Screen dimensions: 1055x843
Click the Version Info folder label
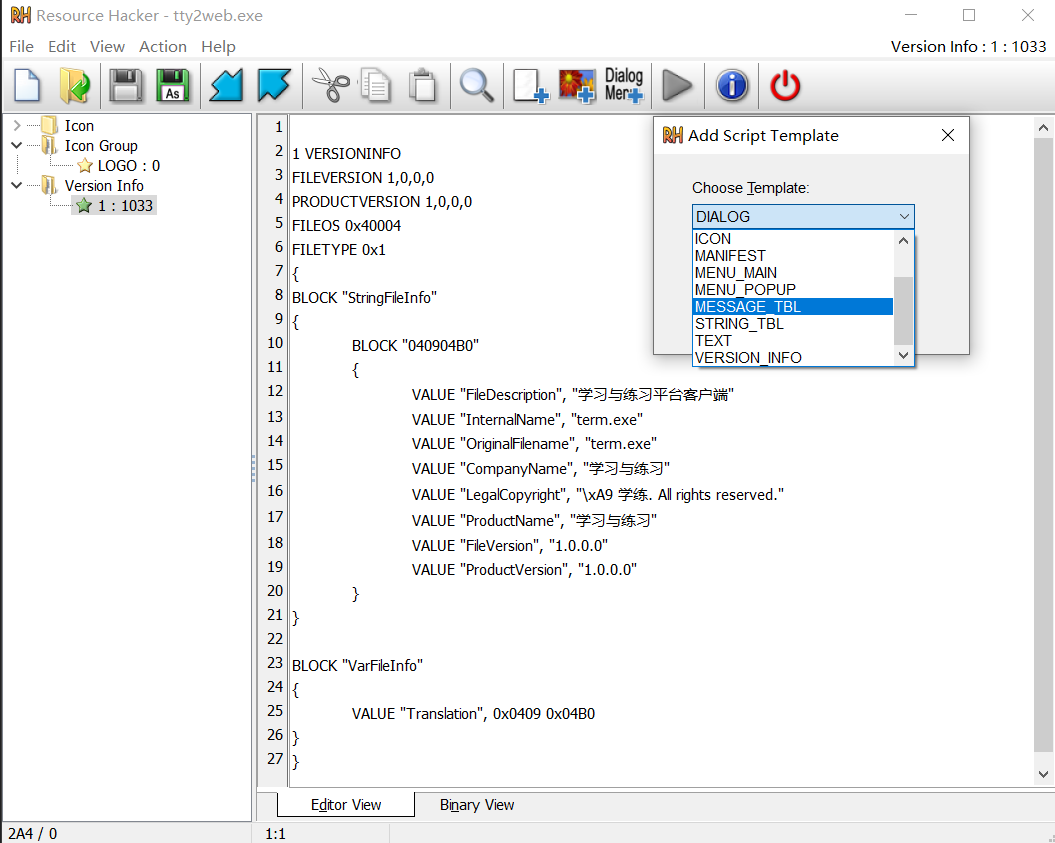[x=104, y=185]
